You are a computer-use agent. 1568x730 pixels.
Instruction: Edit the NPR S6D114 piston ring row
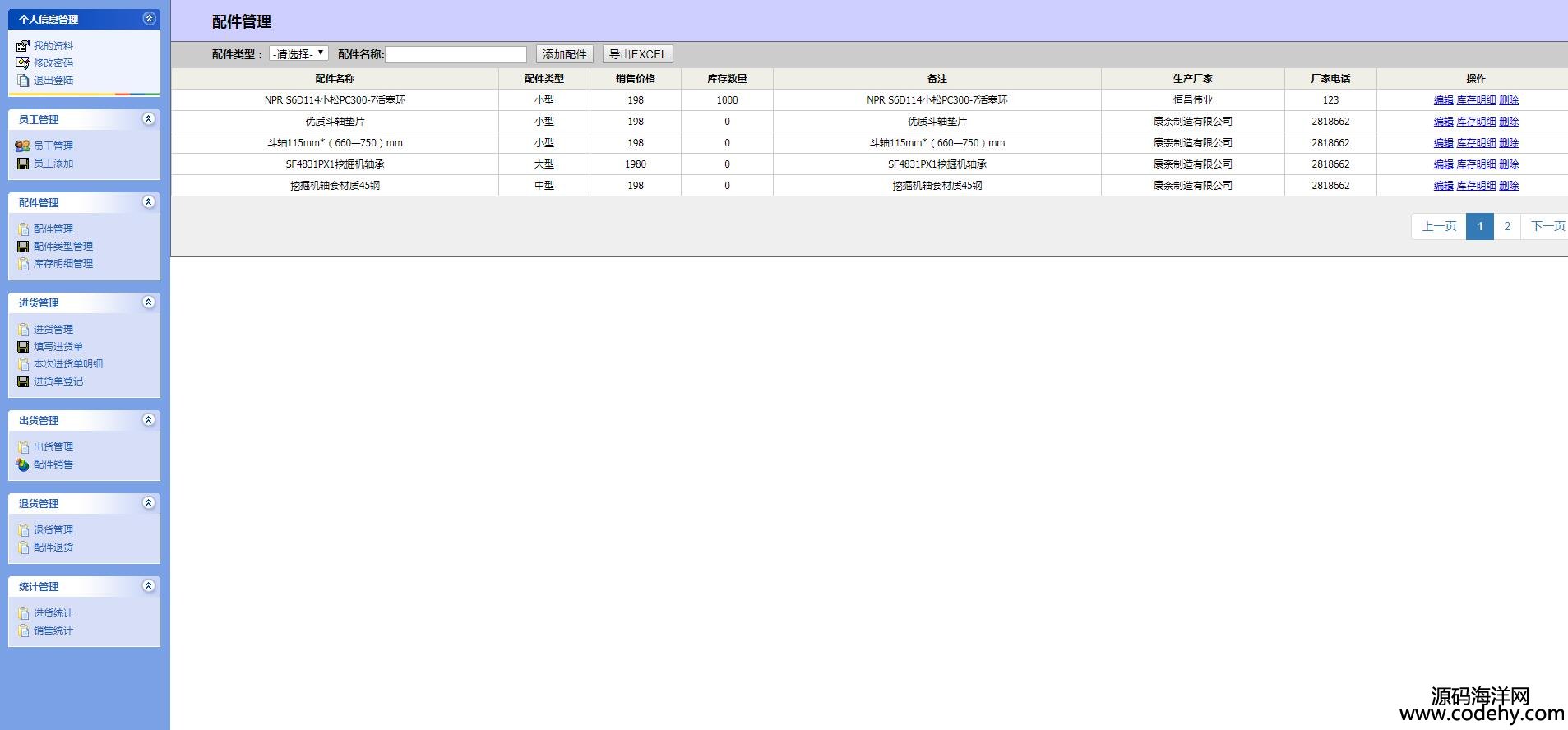(1444, 100)
